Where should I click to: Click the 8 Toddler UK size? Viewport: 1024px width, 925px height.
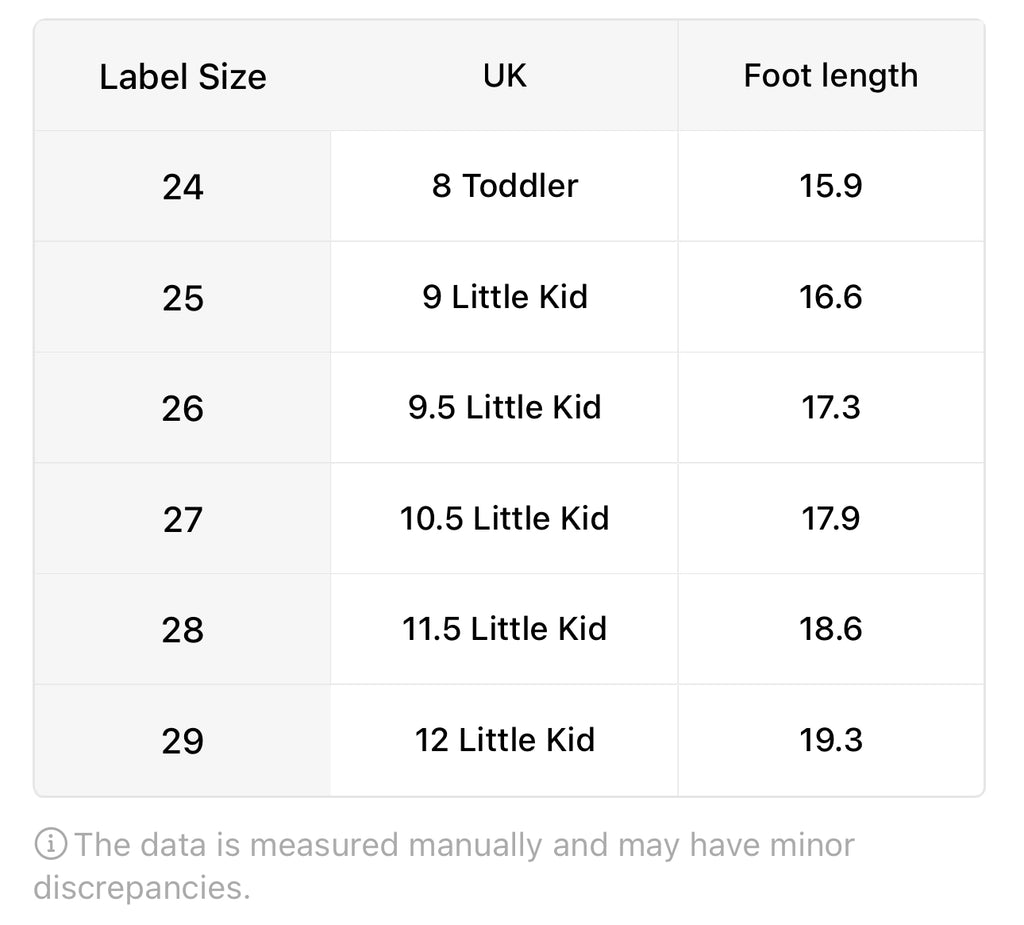[x=504, y=186]
